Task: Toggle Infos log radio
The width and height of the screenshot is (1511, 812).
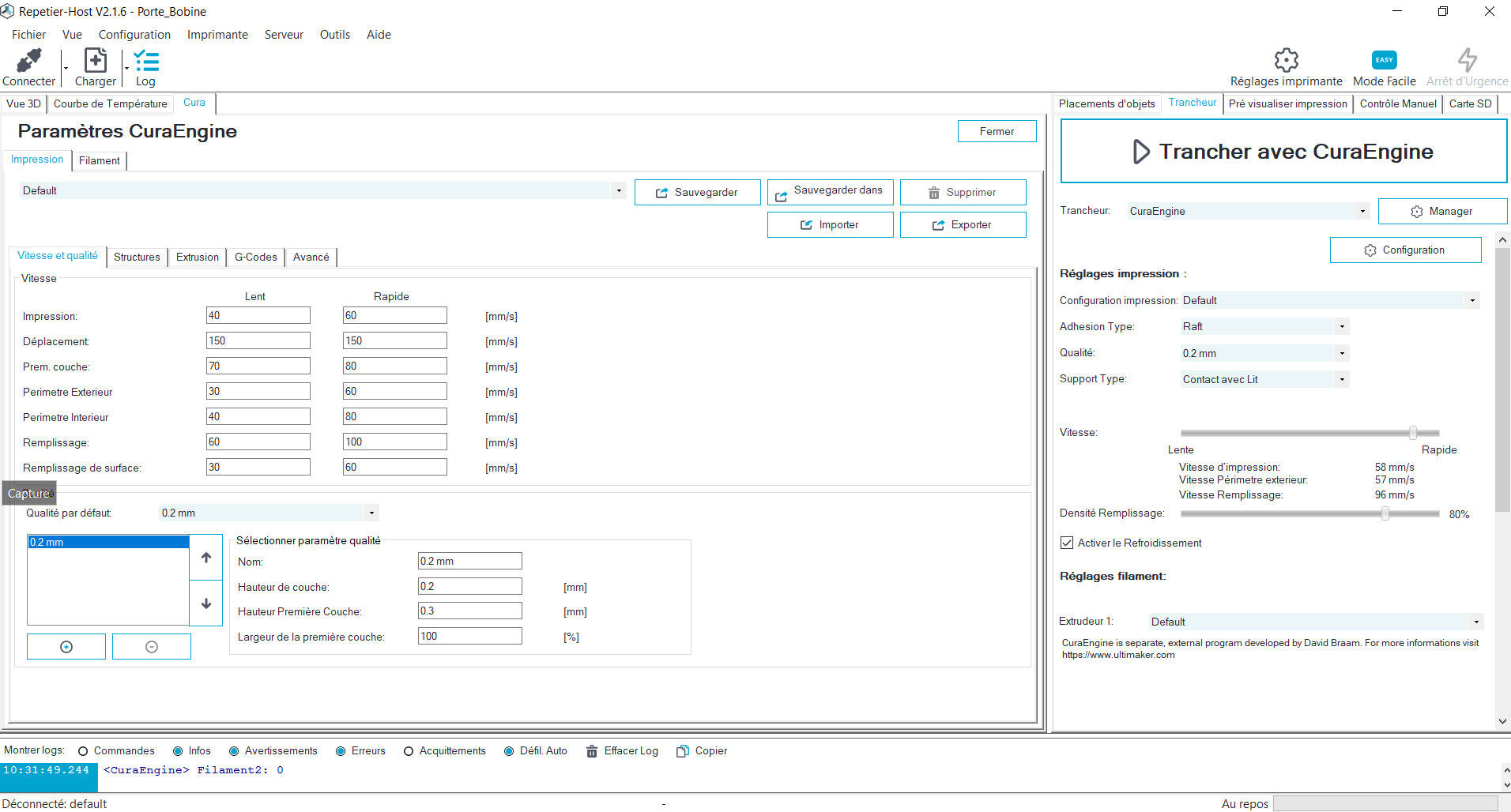Action: coord(178,751)
